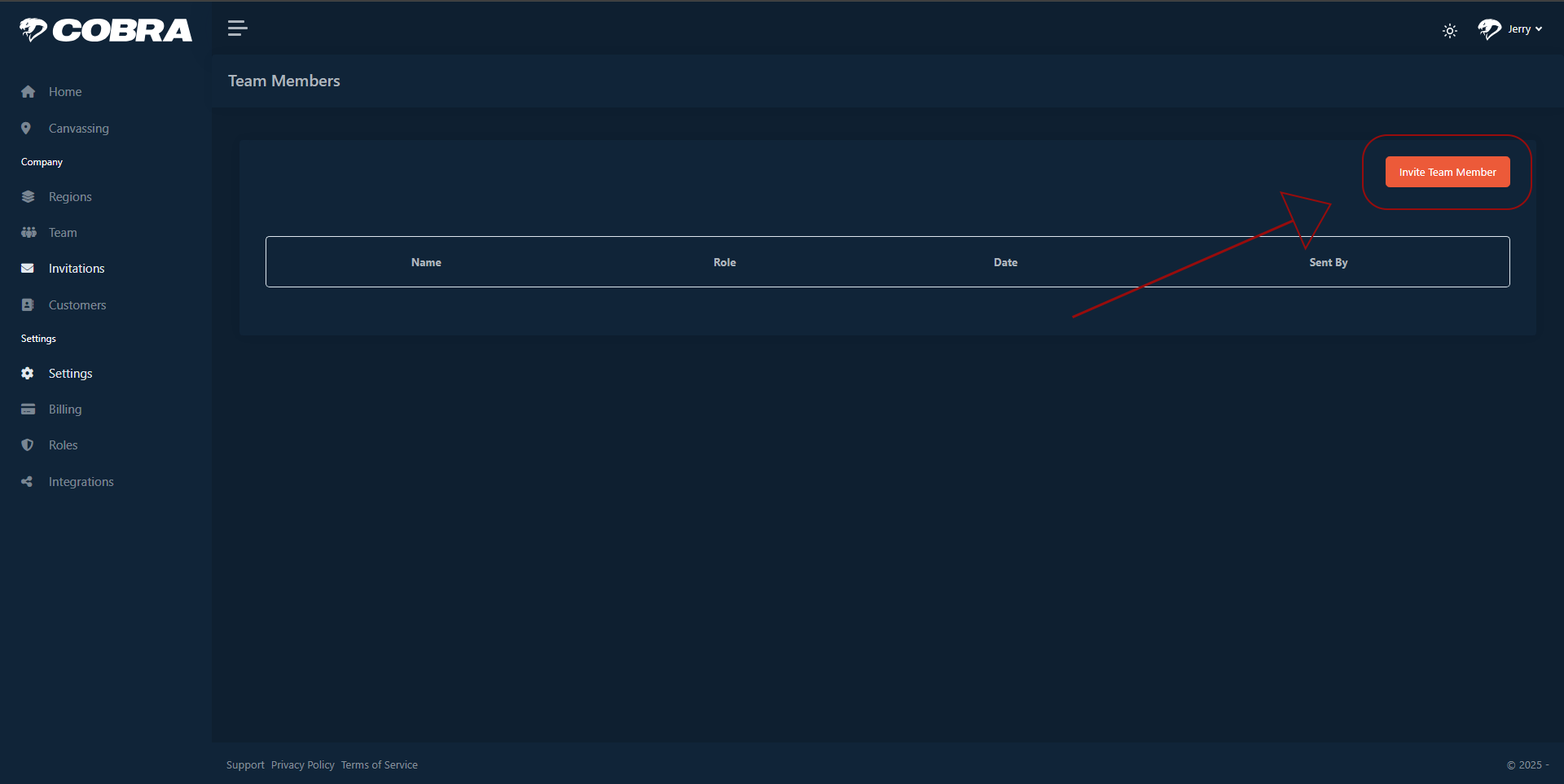1564x784 pixels.
Task: Click the Canvassing map pin icon
Action: pos(26,129)
